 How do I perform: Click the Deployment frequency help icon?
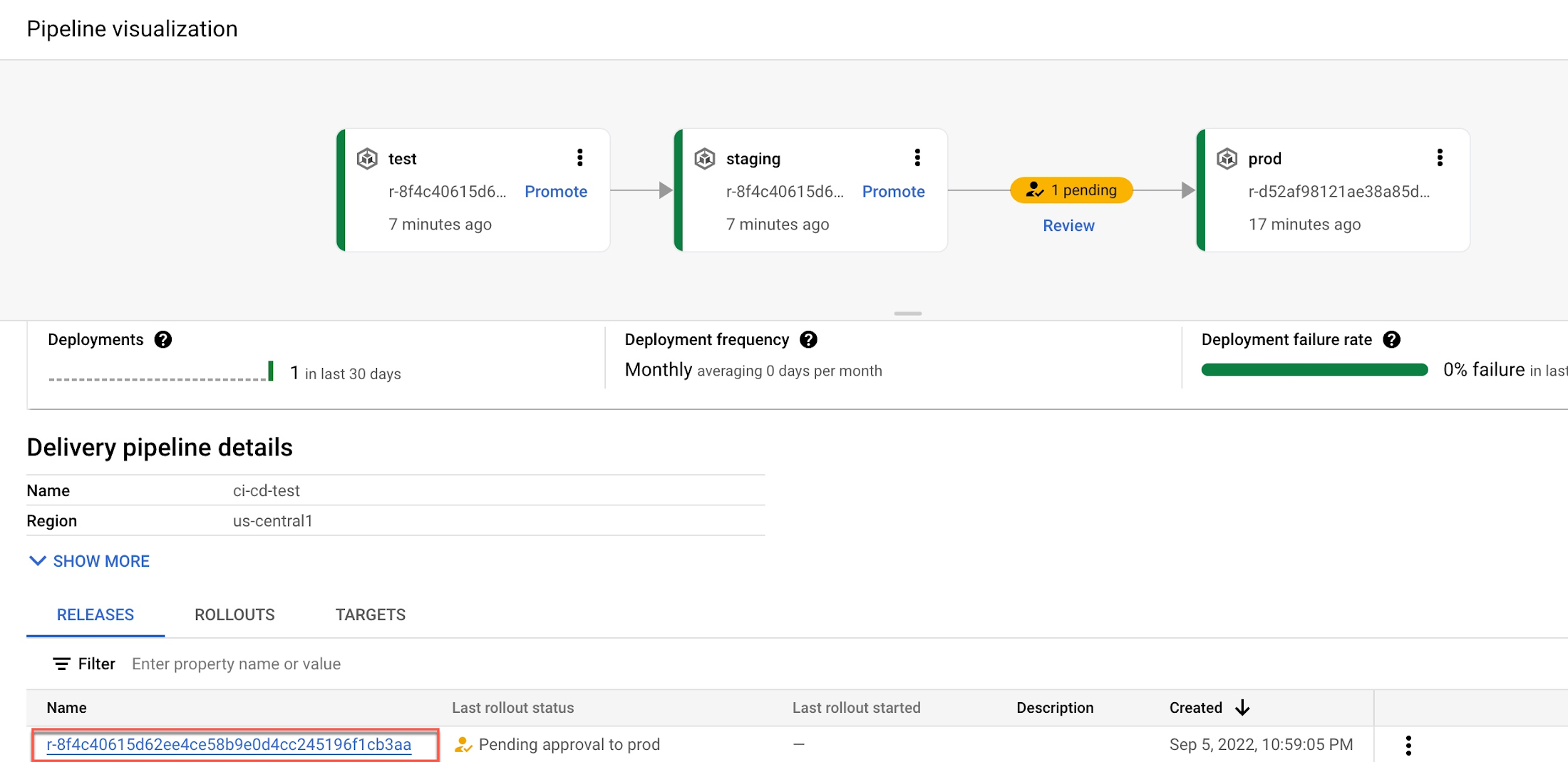(x=808, y=339)
